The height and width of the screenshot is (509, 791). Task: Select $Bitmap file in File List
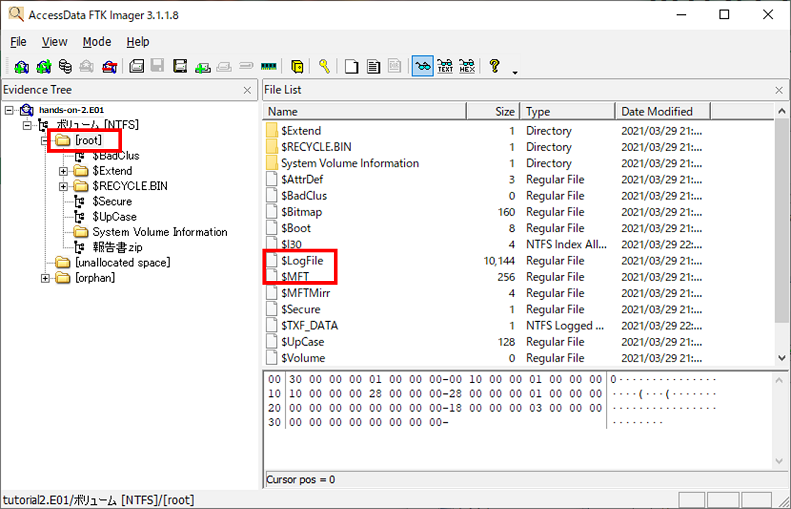coord(302,212)
